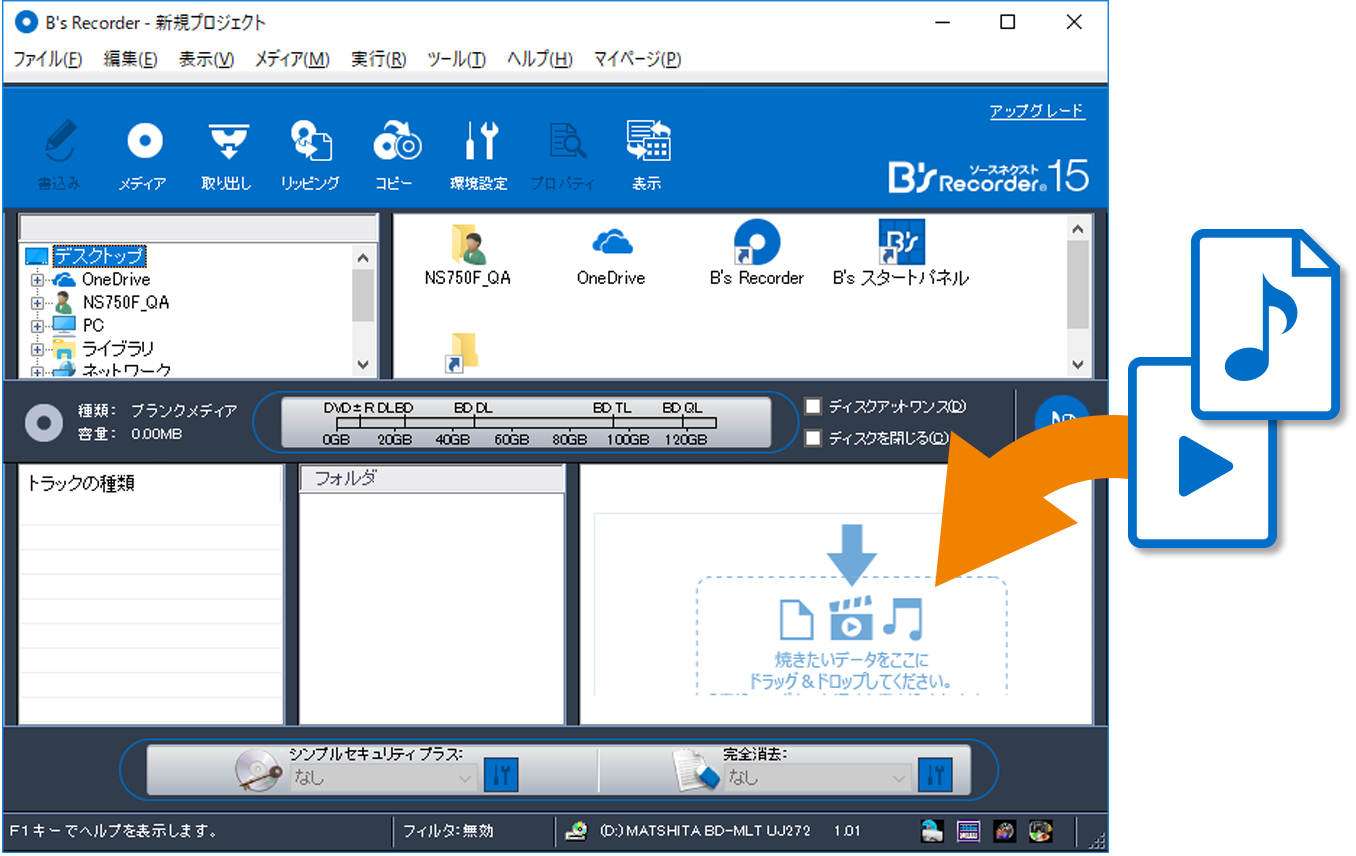Click second status bar tray icon
Image resolution: width=1356 pixels, height=856 pixels.
(x=968, y=831)
